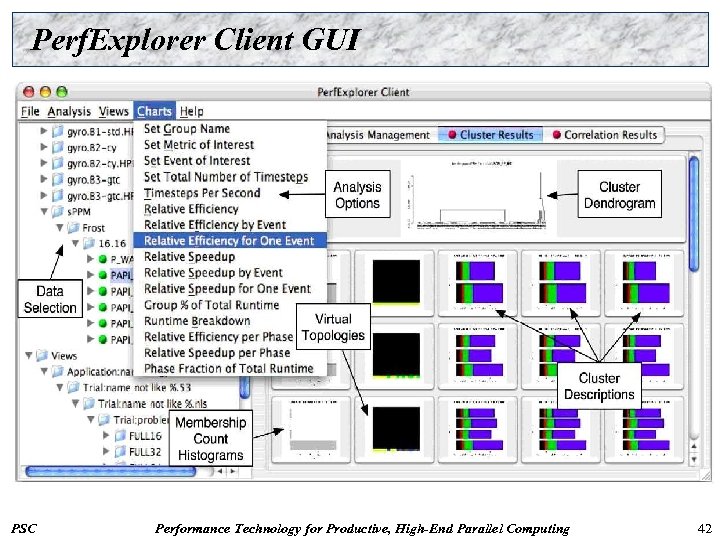Click the Views folder icon

point(42,355)
